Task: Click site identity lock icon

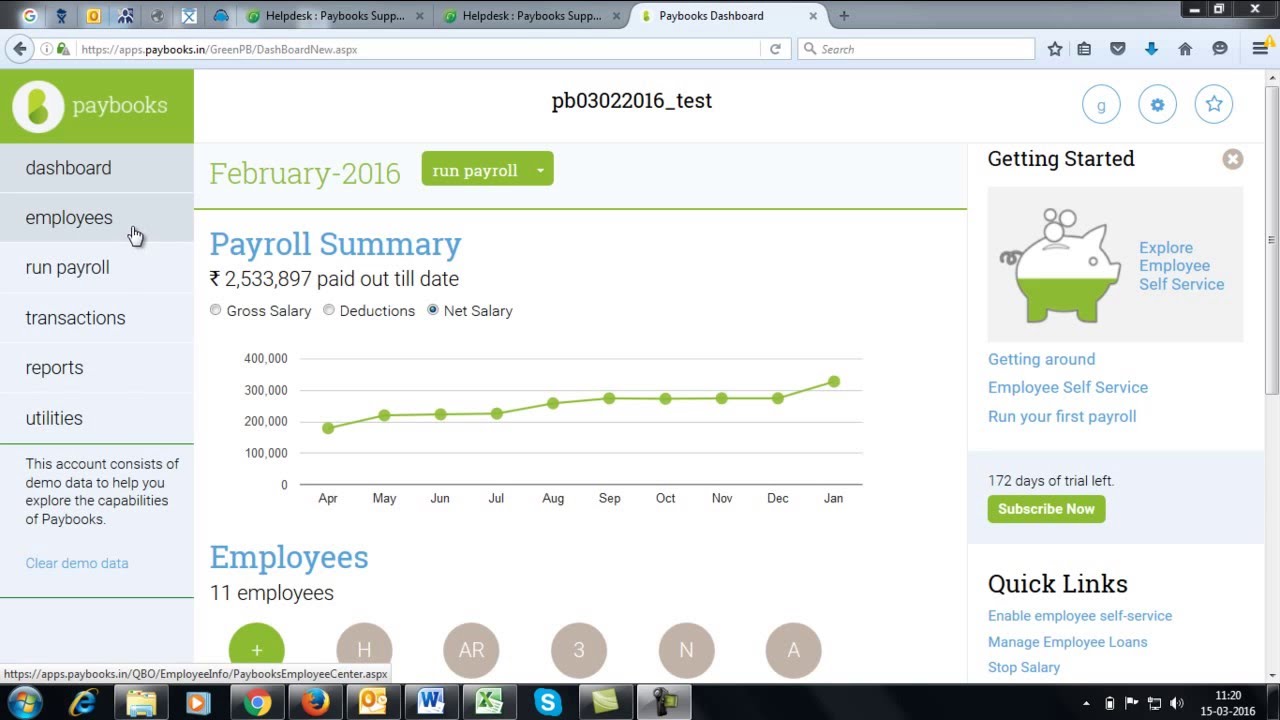Action: pyautogui.click(x=63, y=49)
